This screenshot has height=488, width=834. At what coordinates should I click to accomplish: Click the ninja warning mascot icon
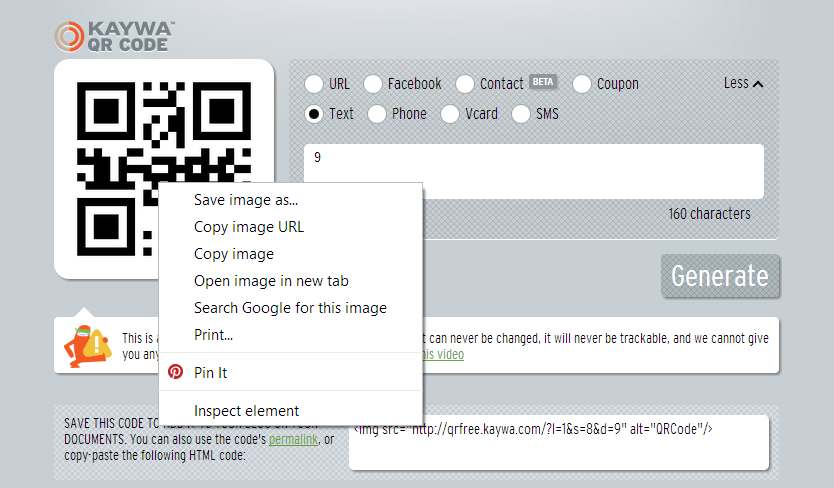(88, 346)
